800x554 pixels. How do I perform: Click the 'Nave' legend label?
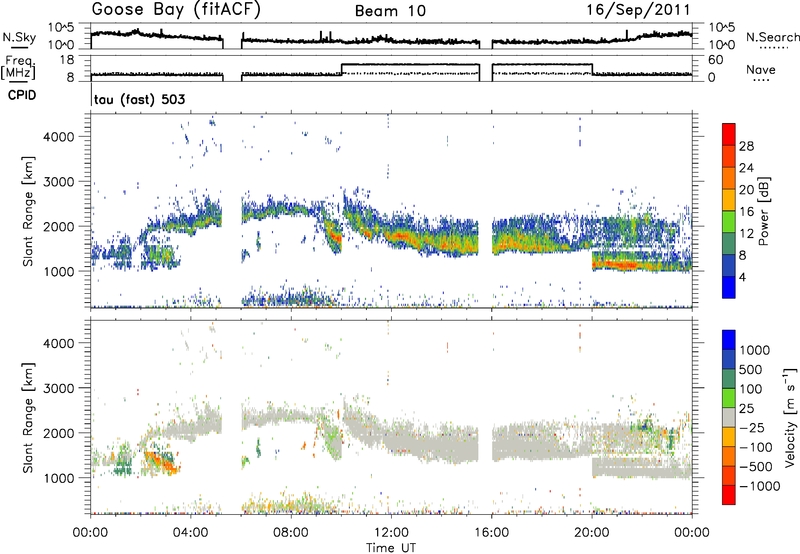(761, 70)
